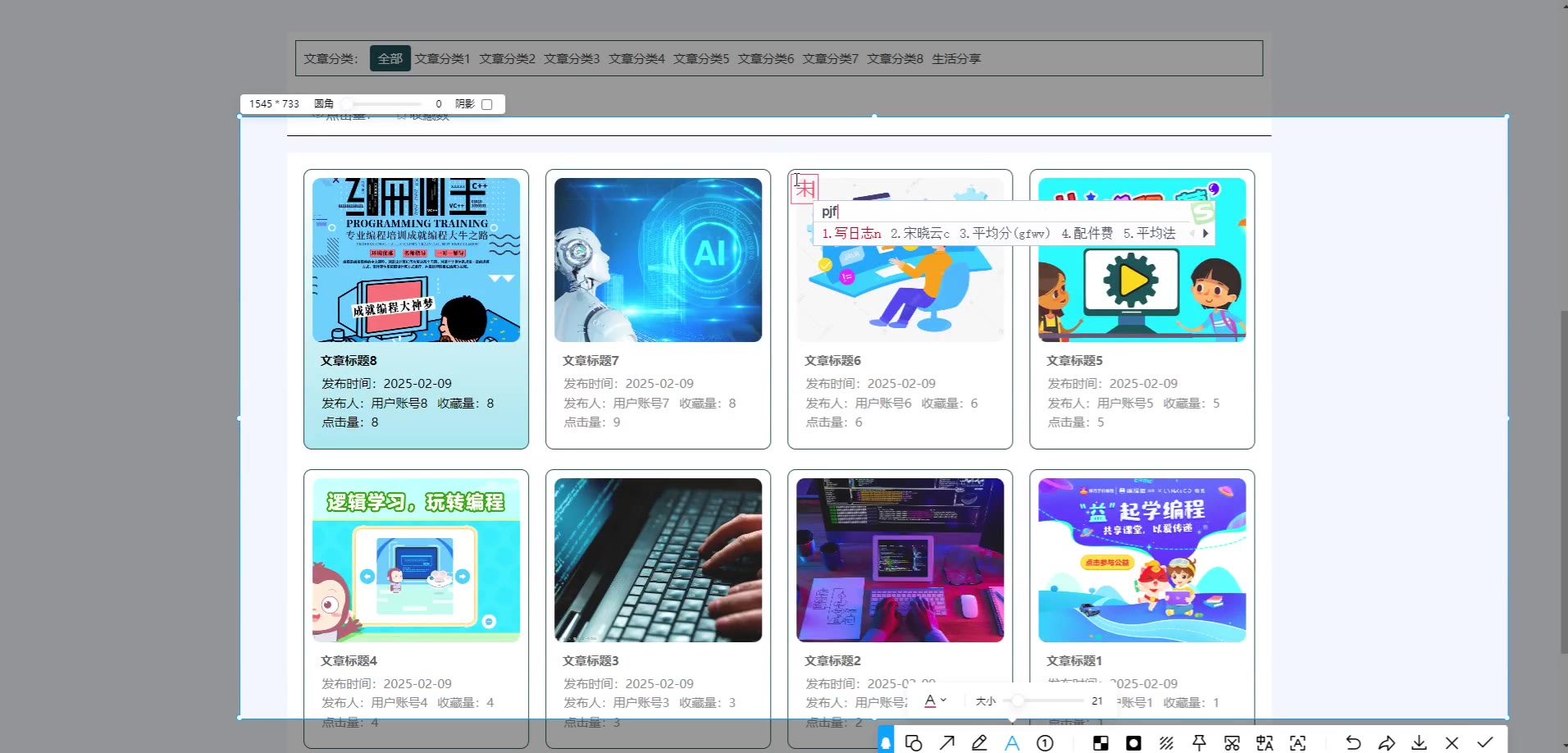Filter by 文章分类6
The height and width of the screenshot is (753, 1568).
point(765,58)
